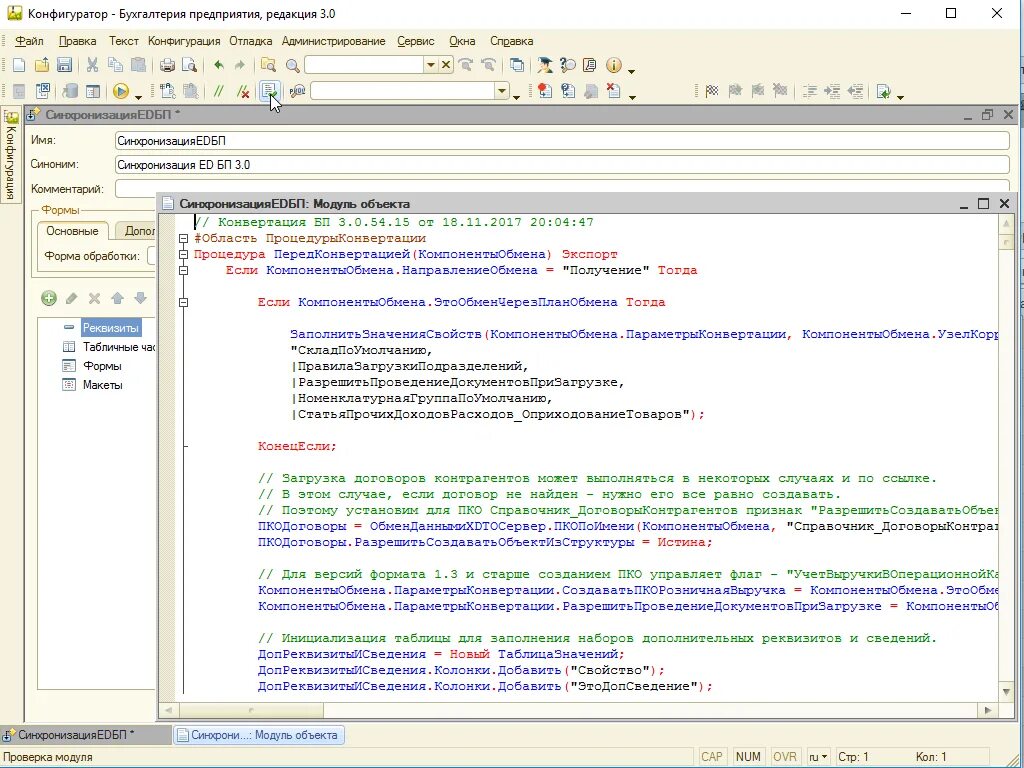
Task: Open dropdown next to debug play button
Action: [x=138, y=97]
